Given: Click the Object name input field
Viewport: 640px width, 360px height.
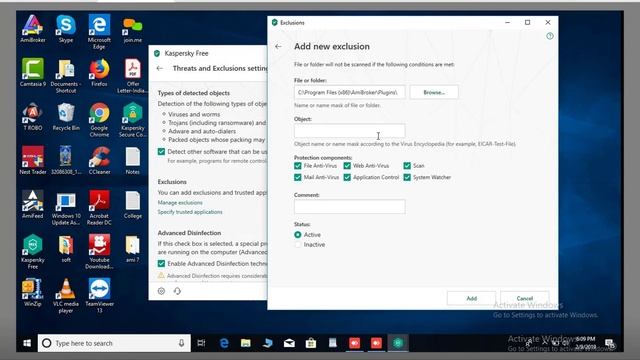Looking at the screenshot, I should tap(349, 131).
